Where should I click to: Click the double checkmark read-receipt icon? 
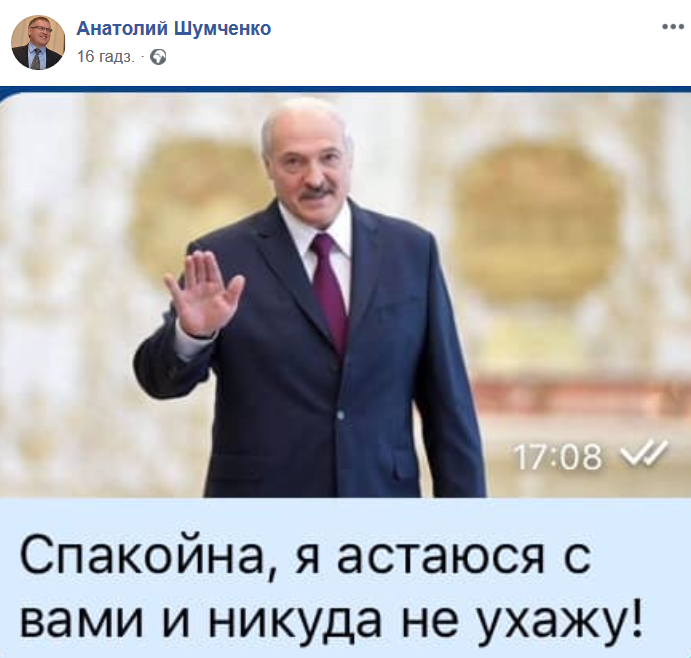pyautogui.click(x=643, y=454)
